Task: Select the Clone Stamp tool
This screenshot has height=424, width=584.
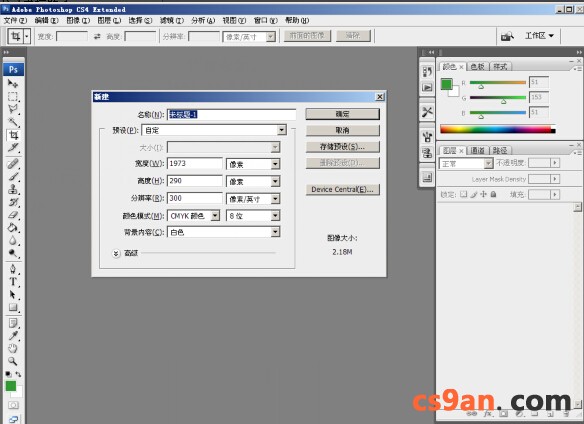Action: [13, 189]
